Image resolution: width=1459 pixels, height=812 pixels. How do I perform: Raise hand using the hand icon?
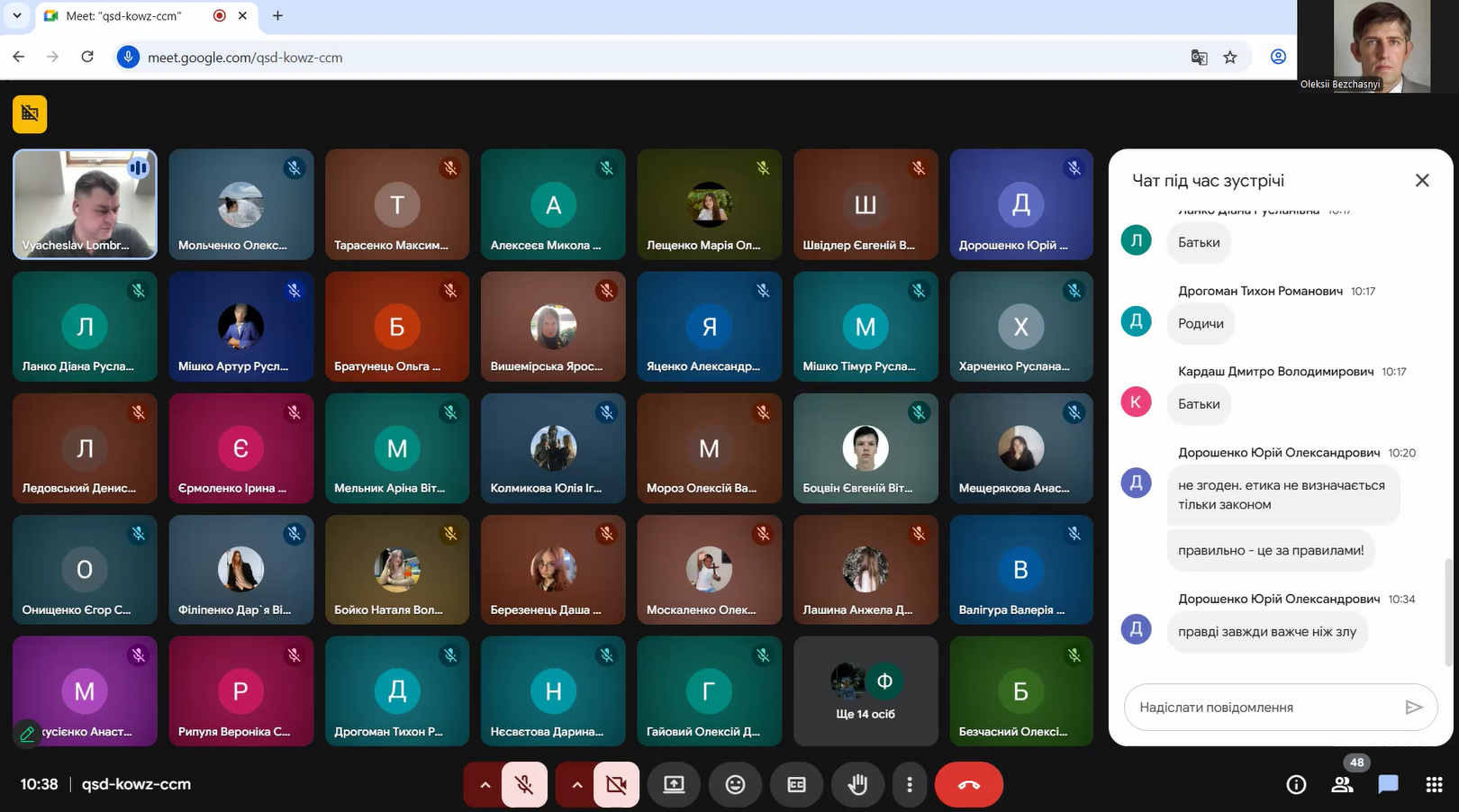point(857,785)
